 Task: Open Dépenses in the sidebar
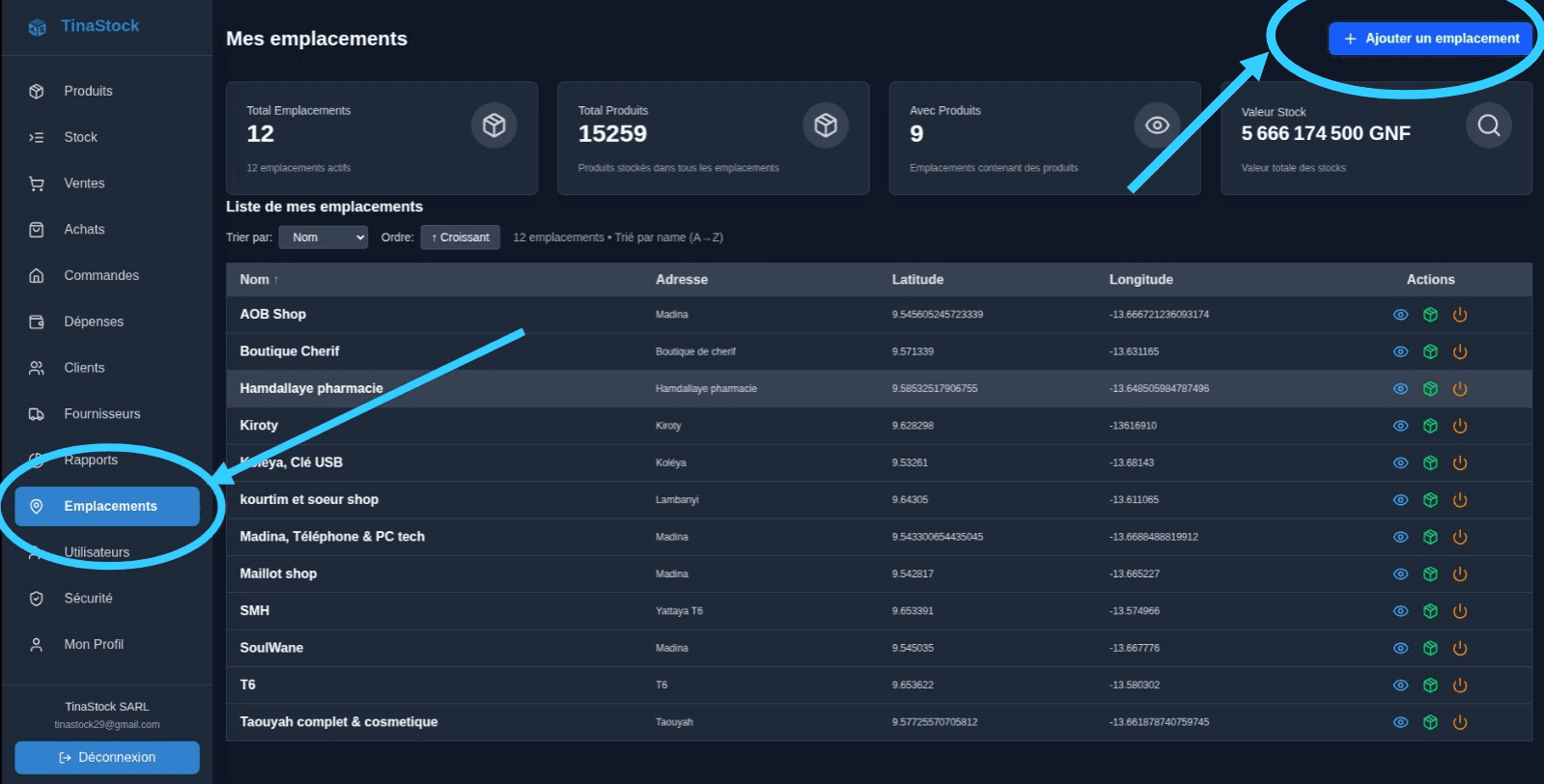click(106, 322)
